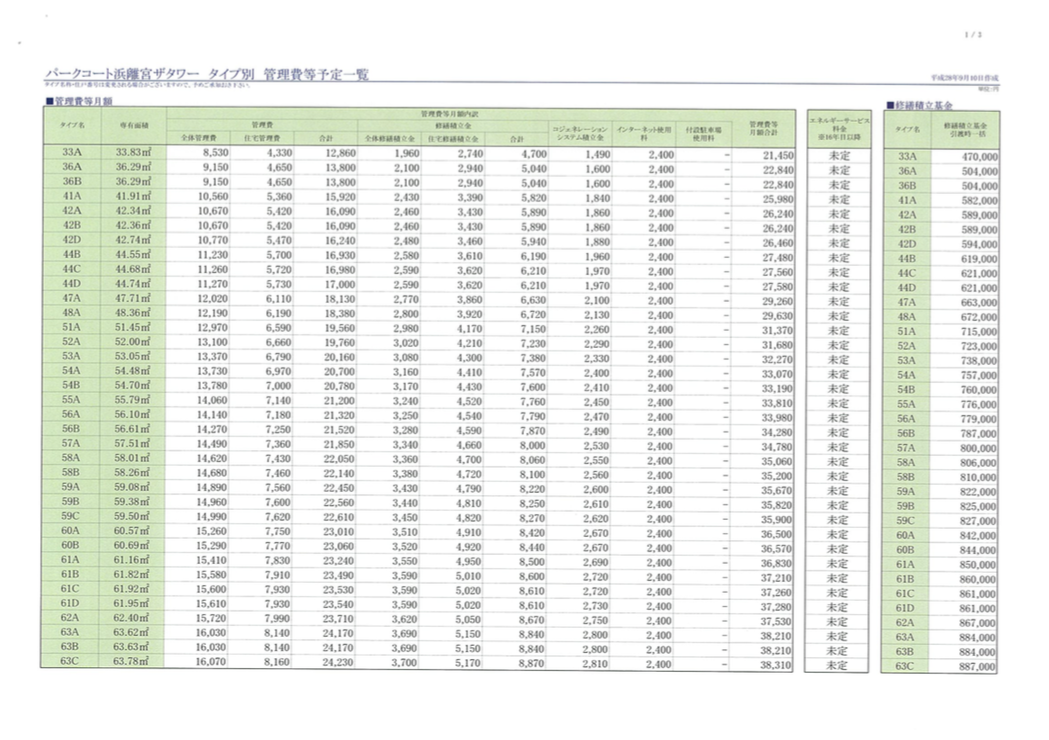Select the 修繕積立基金 section heading
This screenshot has height=740, width=1049.
920,105
